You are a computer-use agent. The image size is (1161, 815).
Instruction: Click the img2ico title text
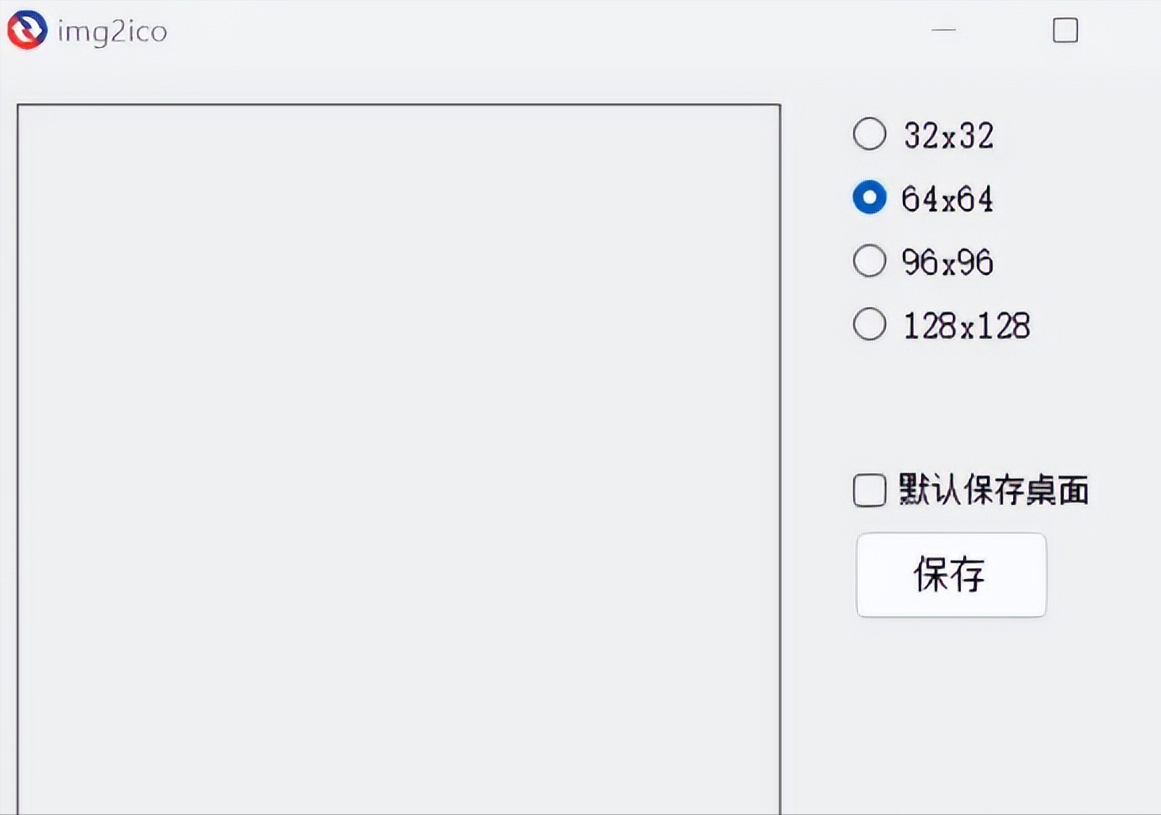coord(113,31)
